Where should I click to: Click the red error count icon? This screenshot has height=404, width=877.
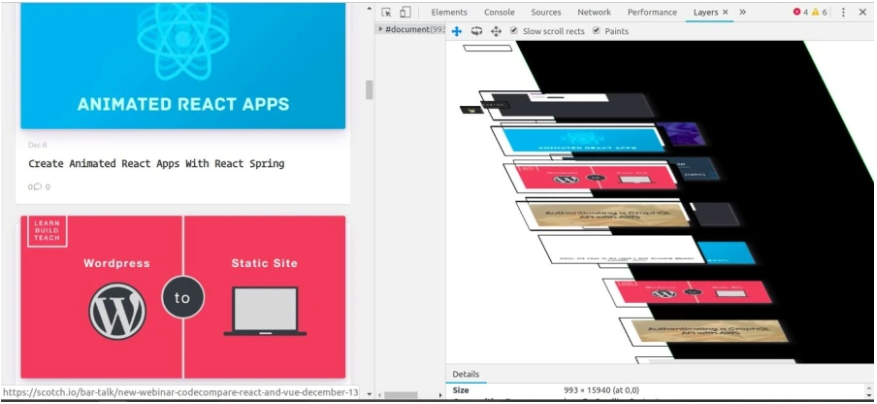tap(796, 12)
